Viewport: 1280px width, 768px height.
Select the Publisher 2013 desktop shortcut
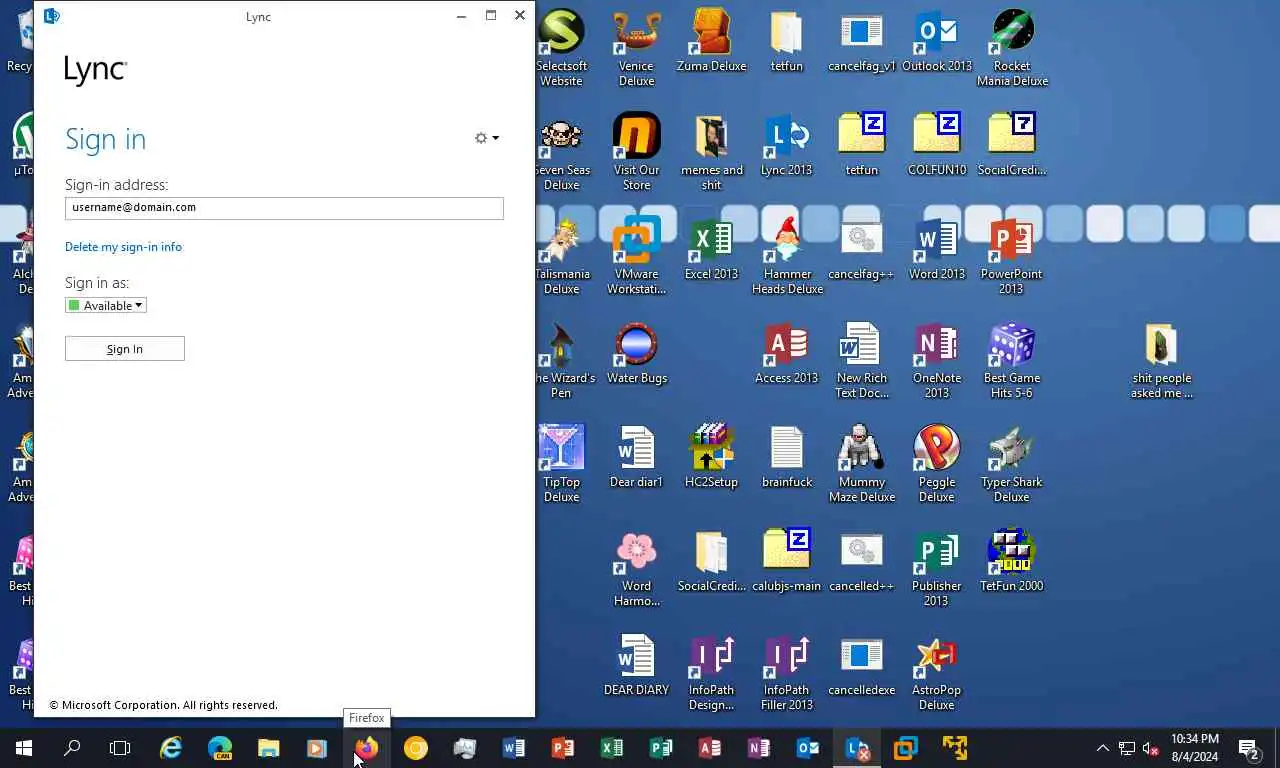[936, 568]
